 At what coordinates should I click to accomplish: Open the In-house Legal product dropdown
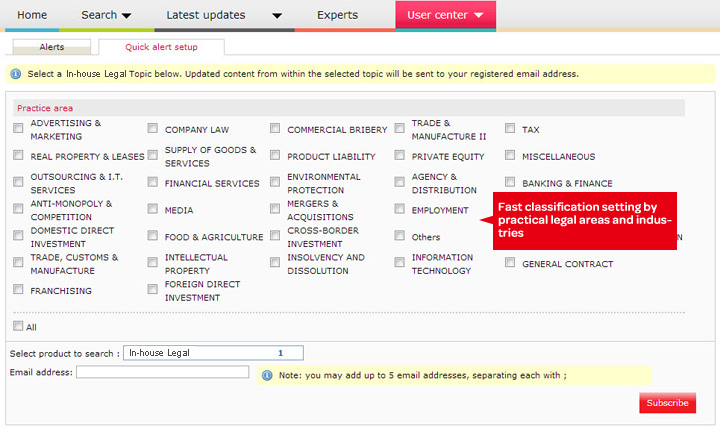[x=213, y=353]
